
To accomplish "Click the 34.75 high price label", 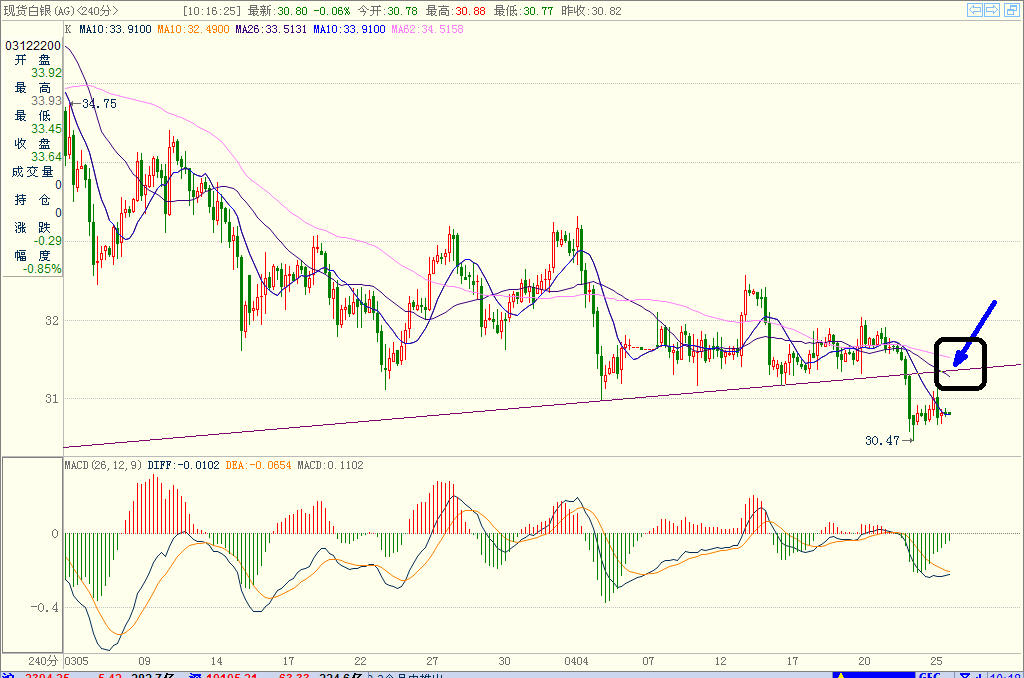I will point(99,104).
